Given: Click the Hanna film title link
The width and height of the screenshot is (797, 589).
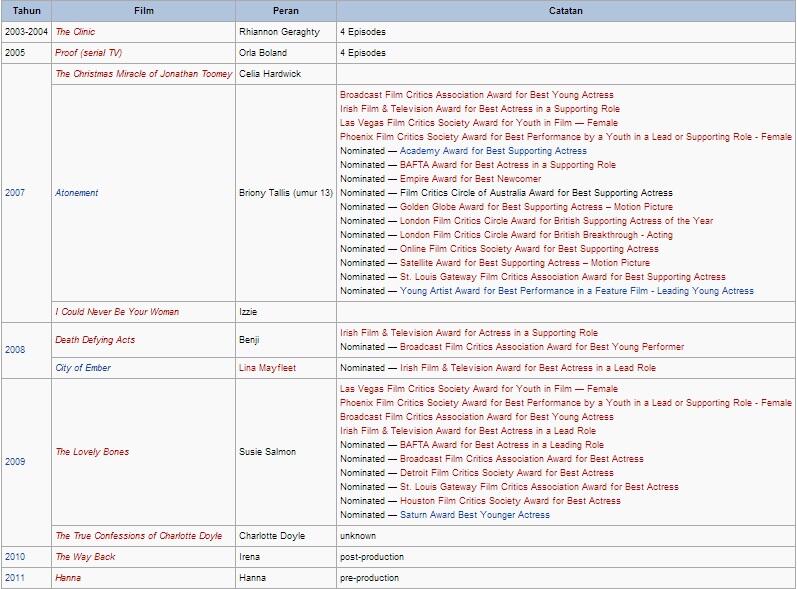Looking at the screenshot, I should [68, 578].
